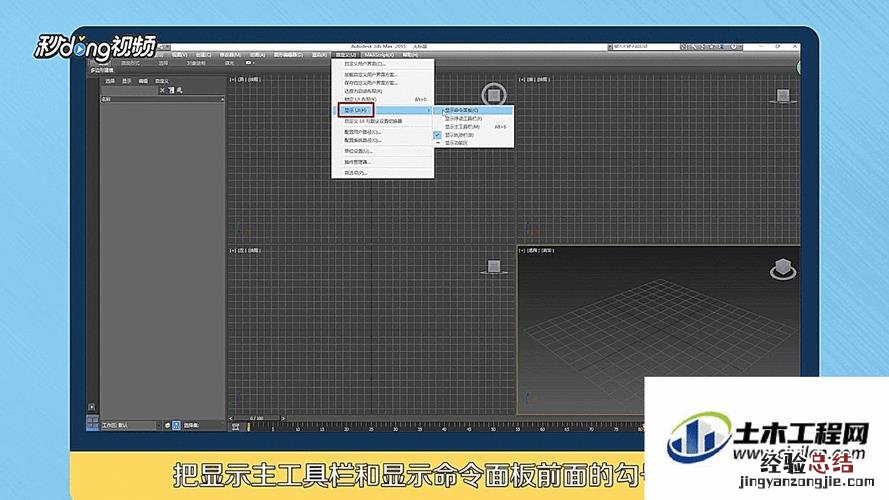Click the key mode icon left of the timeline
The image size is (889, 500).
(236, 426)
